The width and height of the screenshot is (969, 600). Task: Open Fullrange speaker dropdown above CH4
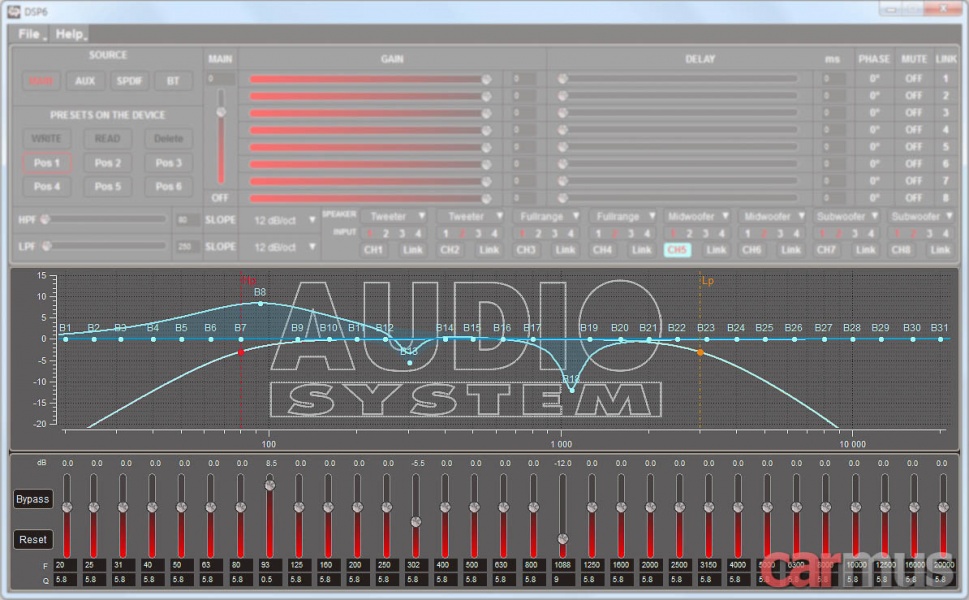point(624,216)
